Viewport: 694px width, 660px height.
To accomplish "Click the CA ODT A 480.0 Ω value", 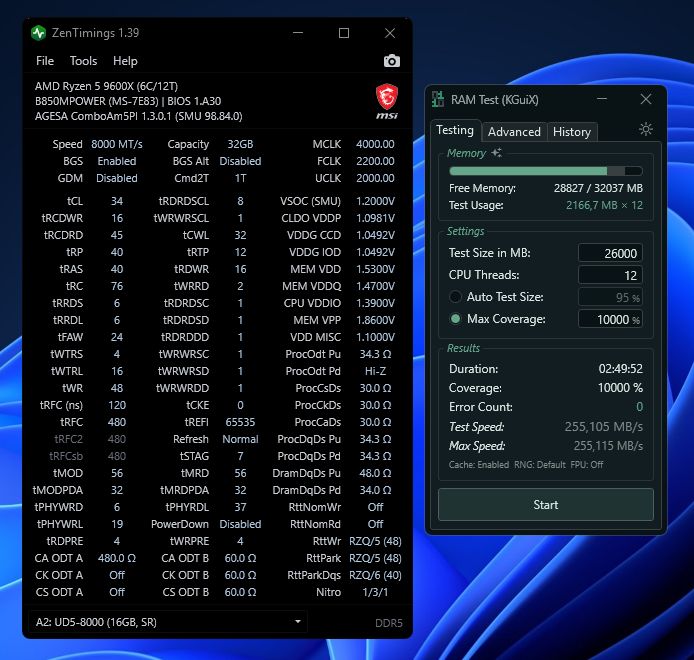I will 117,558.
